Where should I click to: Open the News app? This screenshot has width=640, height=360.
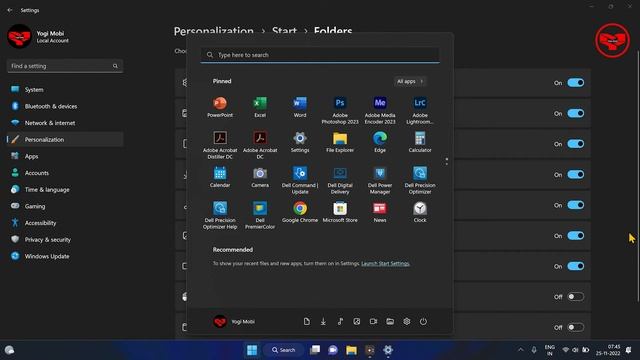point(380,212)
